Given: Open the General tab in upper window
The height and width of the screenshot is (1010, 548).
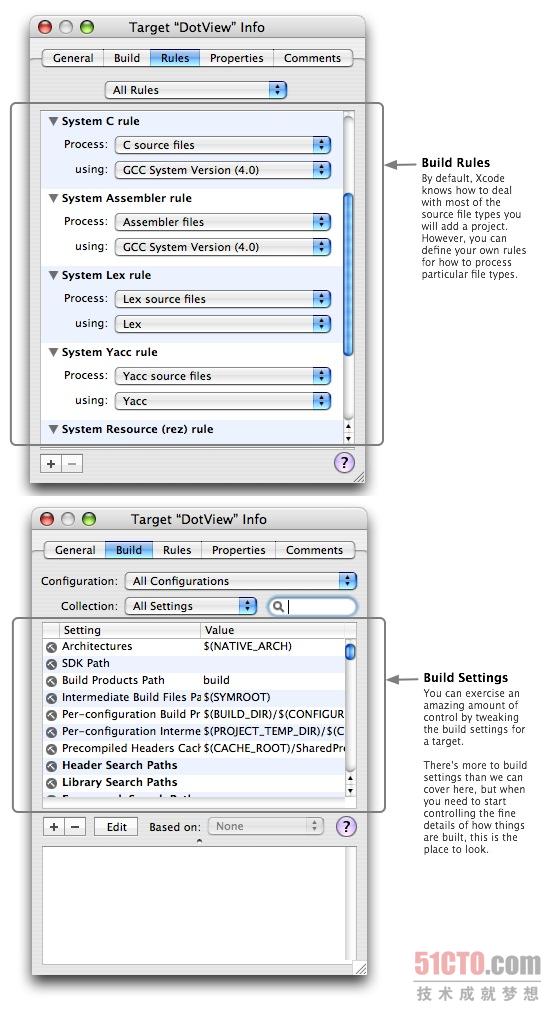Looking at the screenshot, I should (x=73, y=58).
